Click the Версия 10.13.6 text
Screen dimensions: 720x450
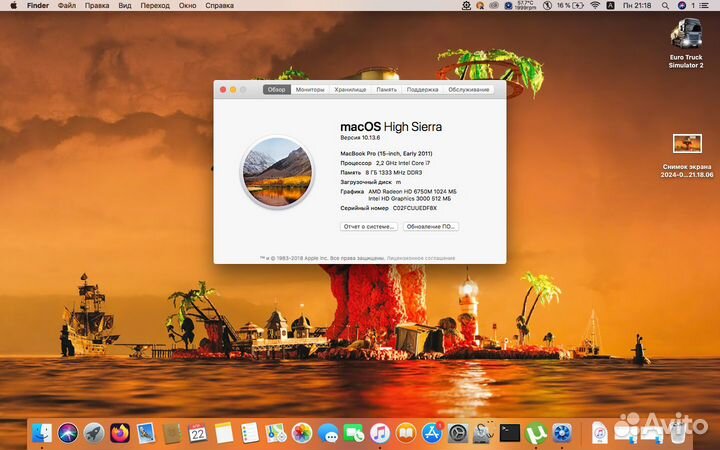(360, 138)
